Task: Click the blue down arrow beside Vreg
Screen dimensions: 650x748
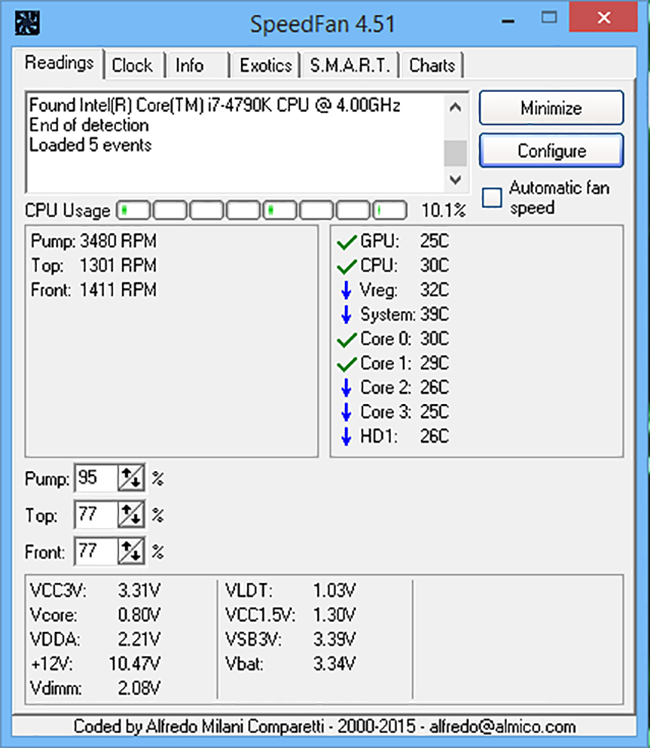Action: (x=346, y=290)
